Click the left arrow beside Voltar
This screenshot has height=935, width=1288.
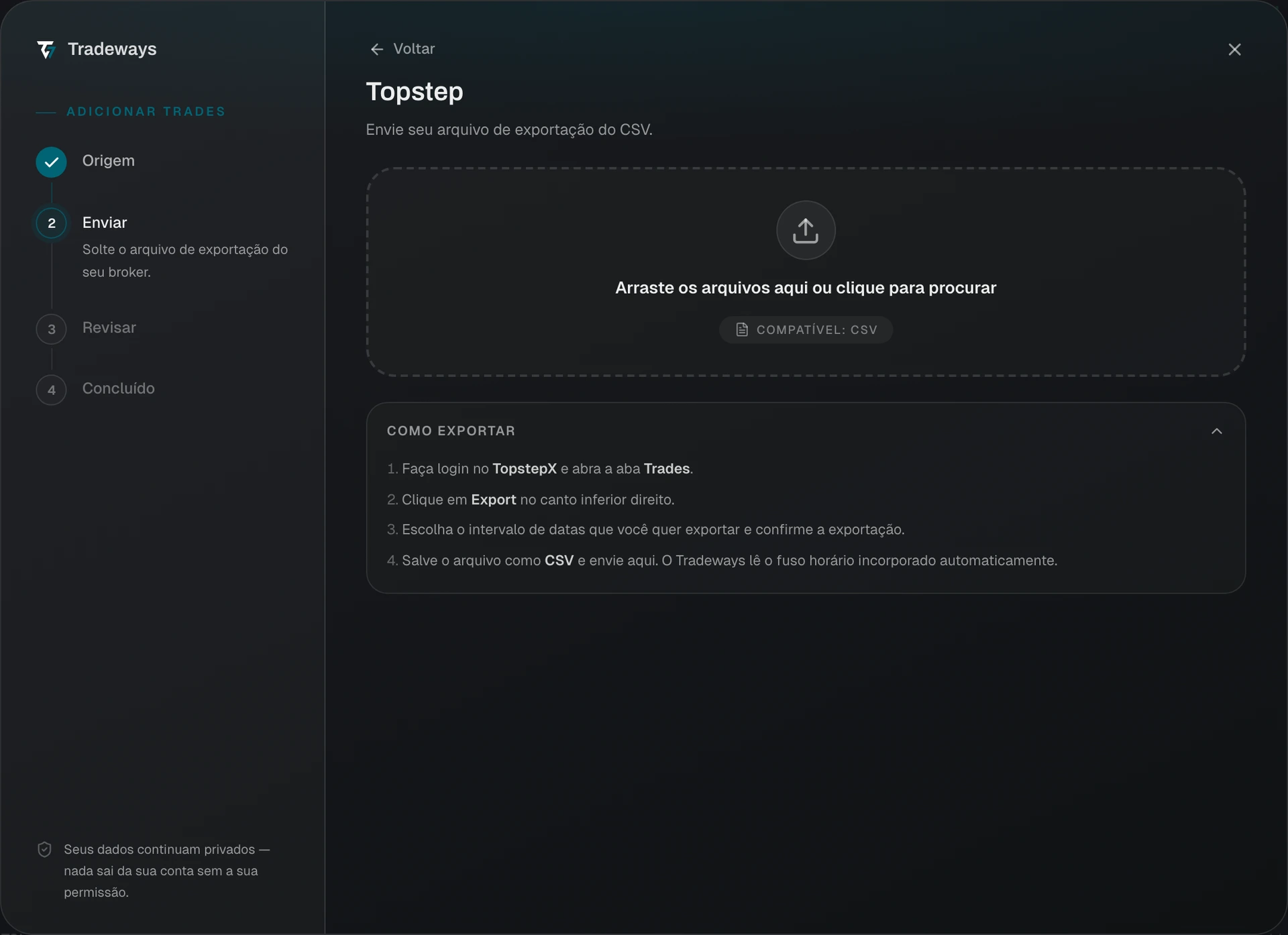(377, 49)
